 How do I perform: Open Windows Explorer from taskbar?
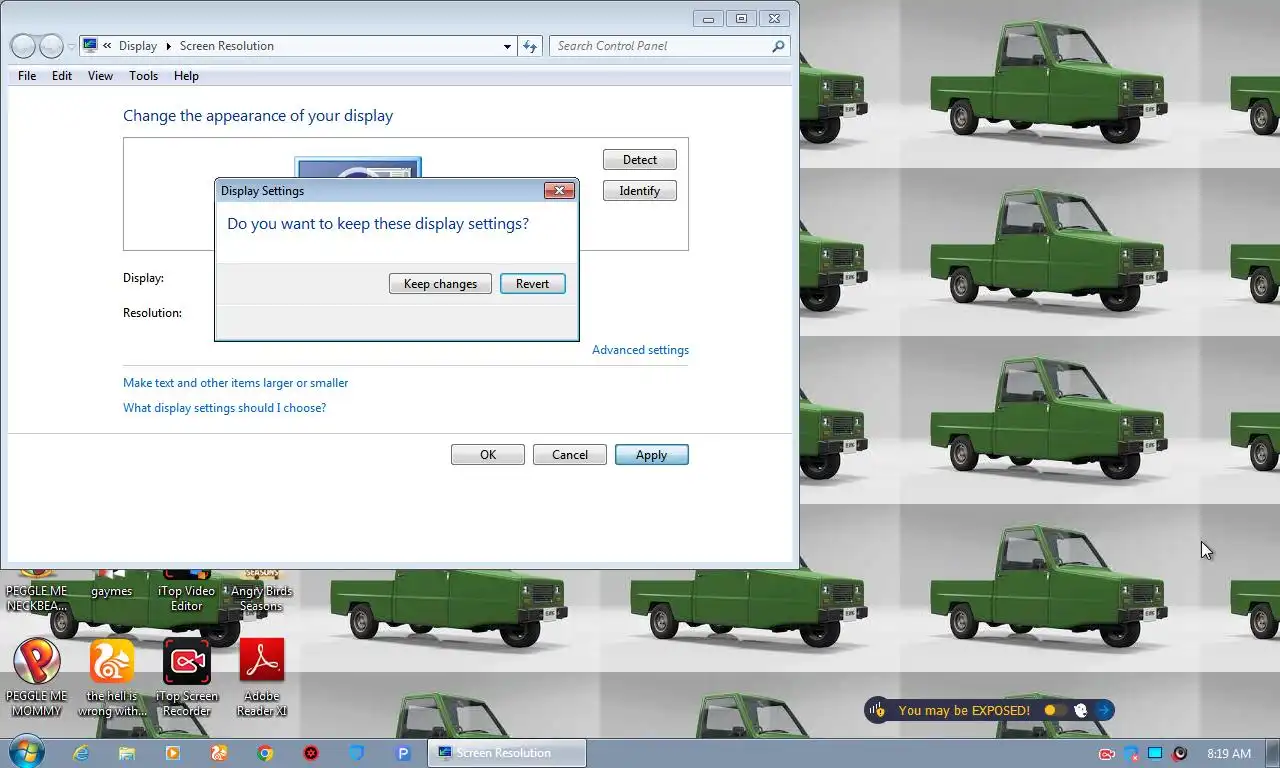click(127, 753)
